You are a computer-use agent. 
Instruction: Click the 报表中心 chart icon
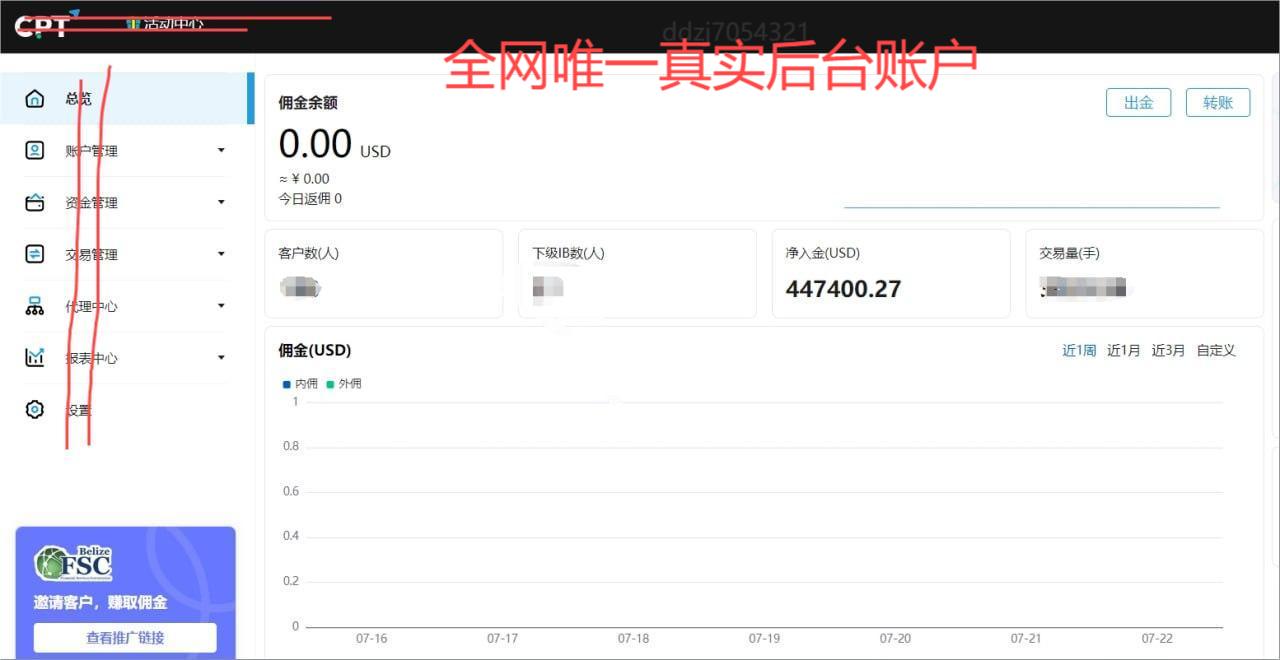pyautogui.click(x=35, y=358)
